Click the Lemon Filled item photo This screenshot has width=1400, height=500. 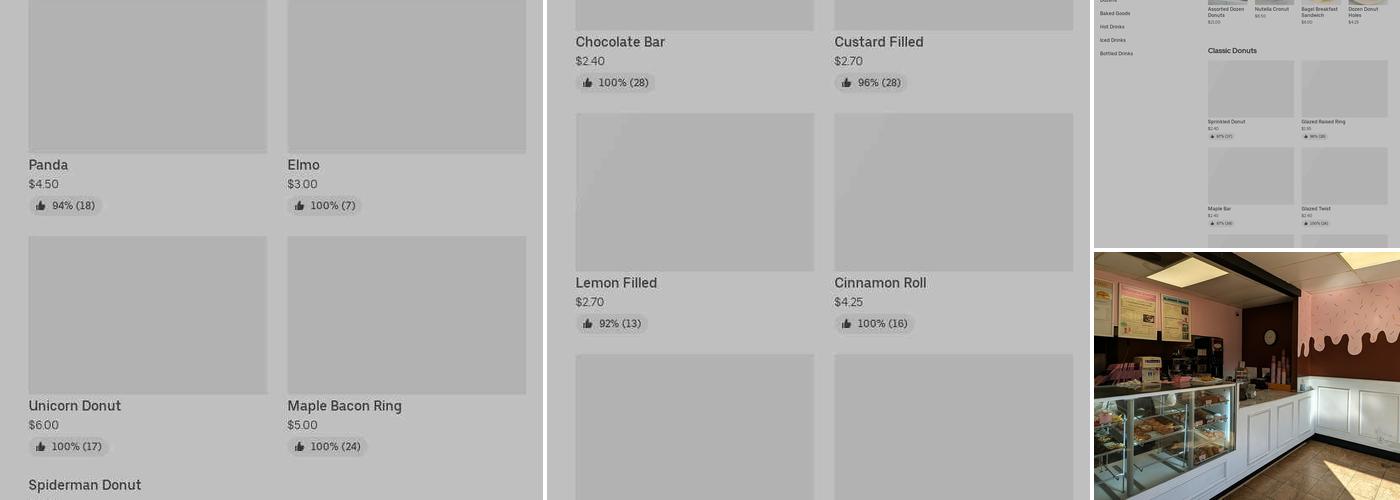[694, 192]
